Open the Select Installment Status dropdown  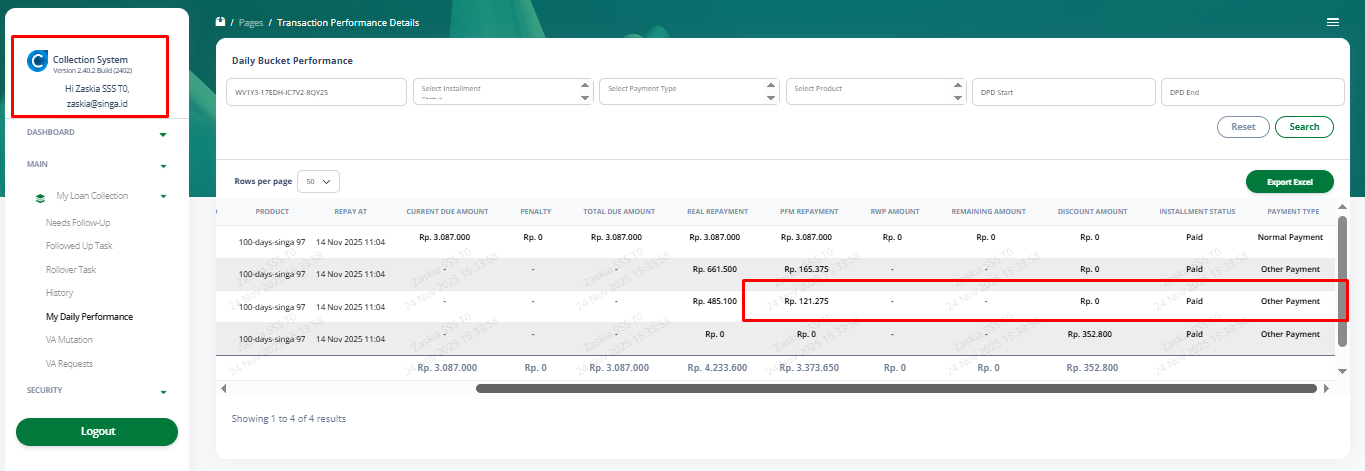point(502,91)
